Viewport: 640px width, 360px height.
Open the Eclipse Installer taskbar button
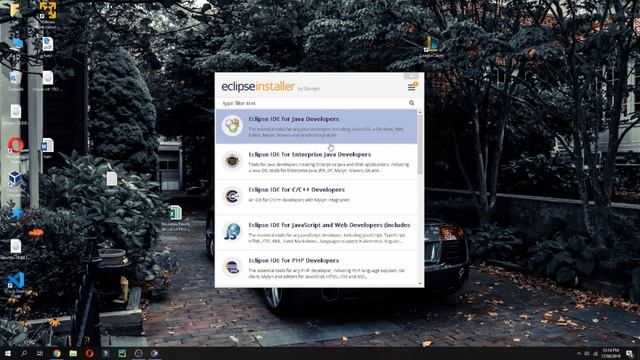tap(155, 353)
